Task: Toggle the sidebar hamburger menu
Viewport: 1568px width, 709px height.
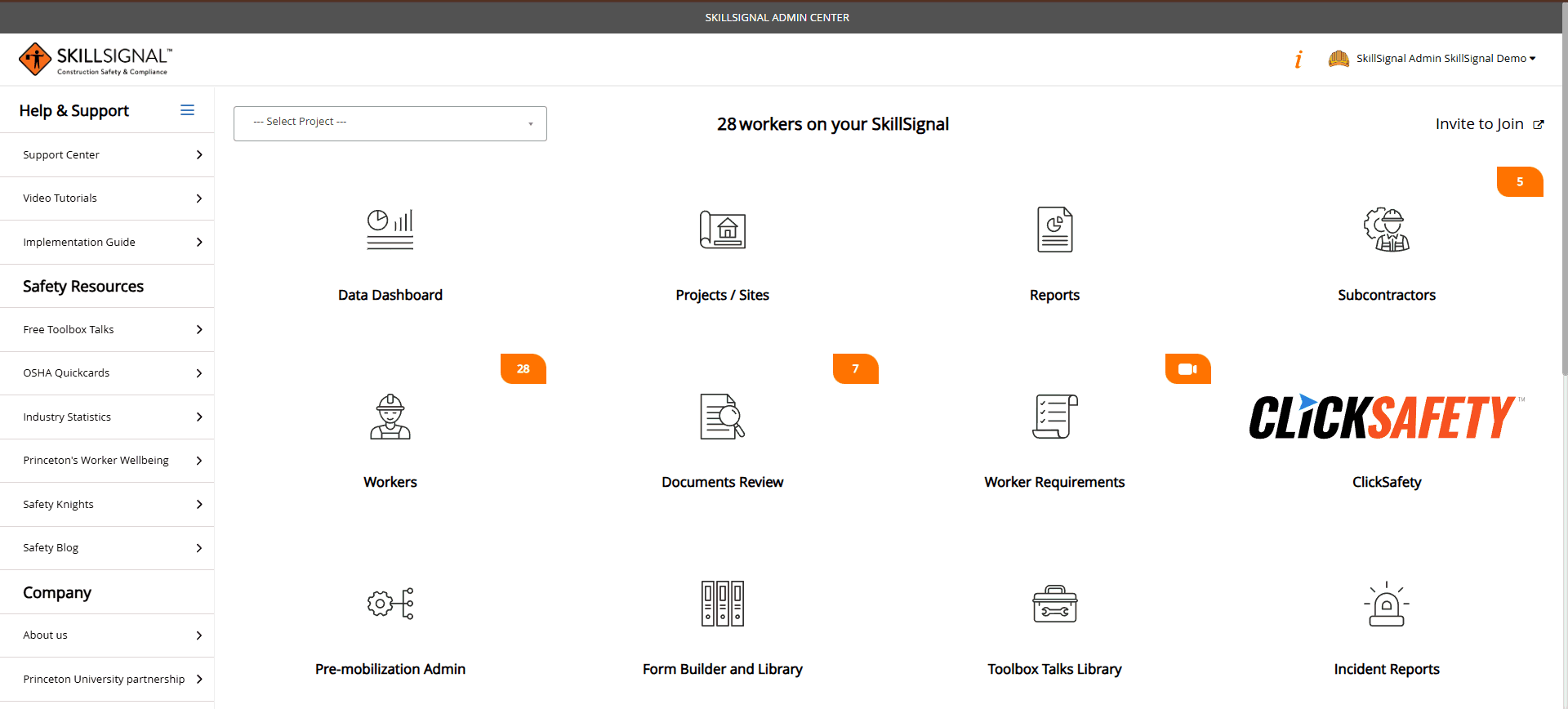Action: (187, 110)
